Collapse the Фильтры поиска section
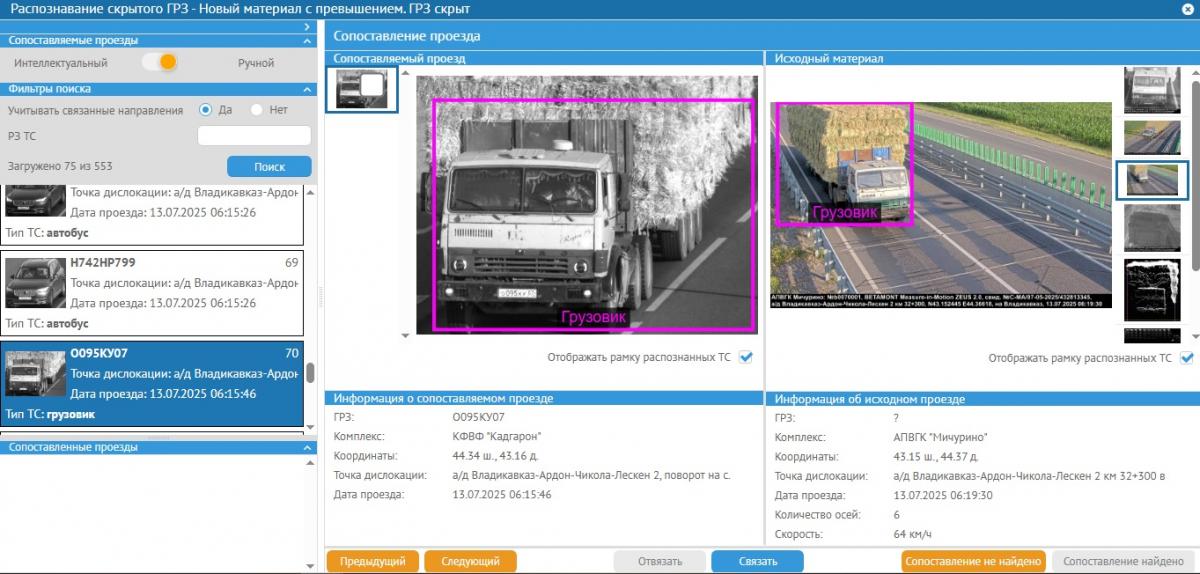 (x=307, y=89)
